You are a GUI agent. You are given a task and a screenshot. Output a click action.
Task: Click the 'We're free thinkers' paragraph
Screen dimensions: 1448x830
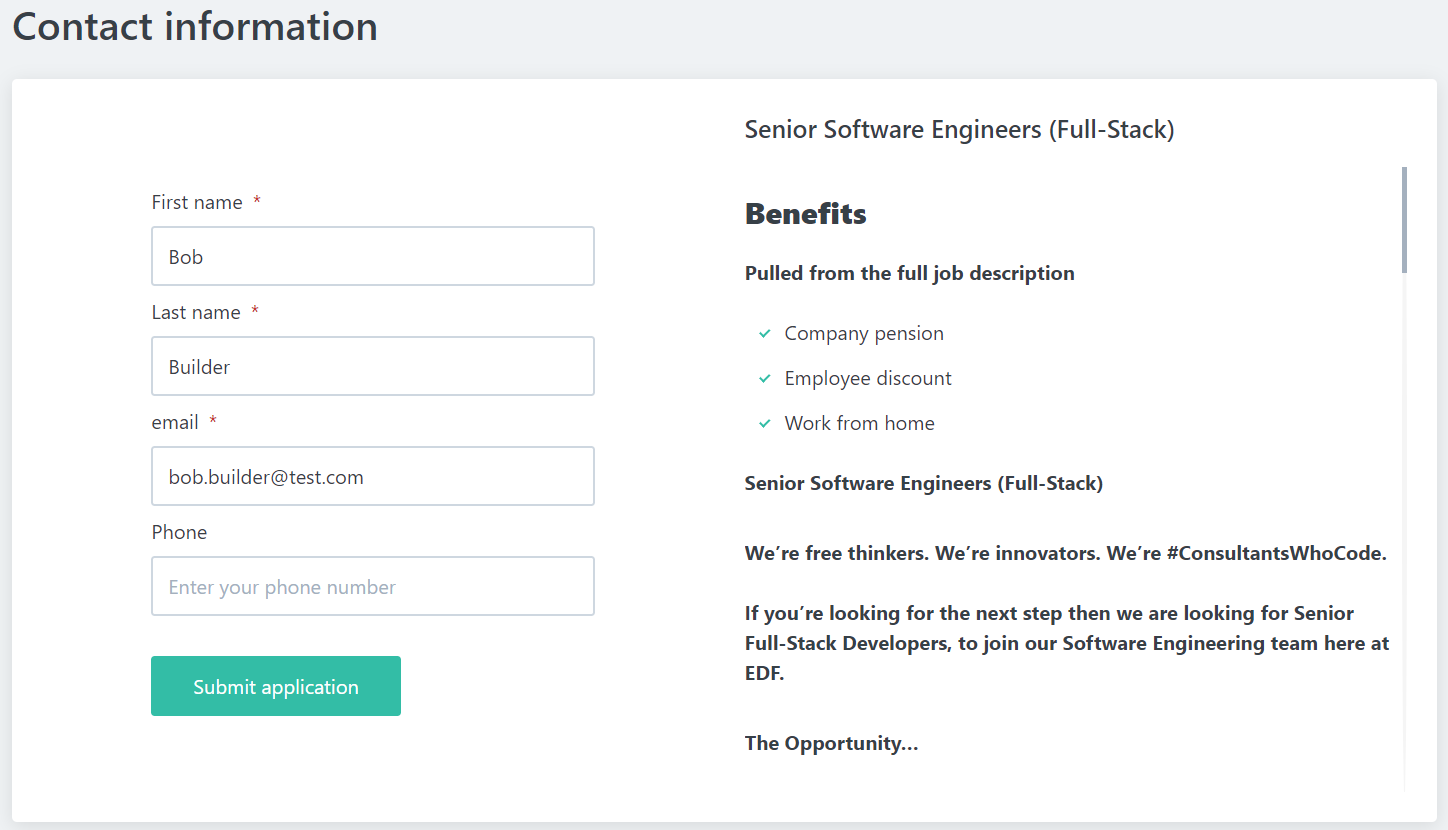(x=1065, y=553)
